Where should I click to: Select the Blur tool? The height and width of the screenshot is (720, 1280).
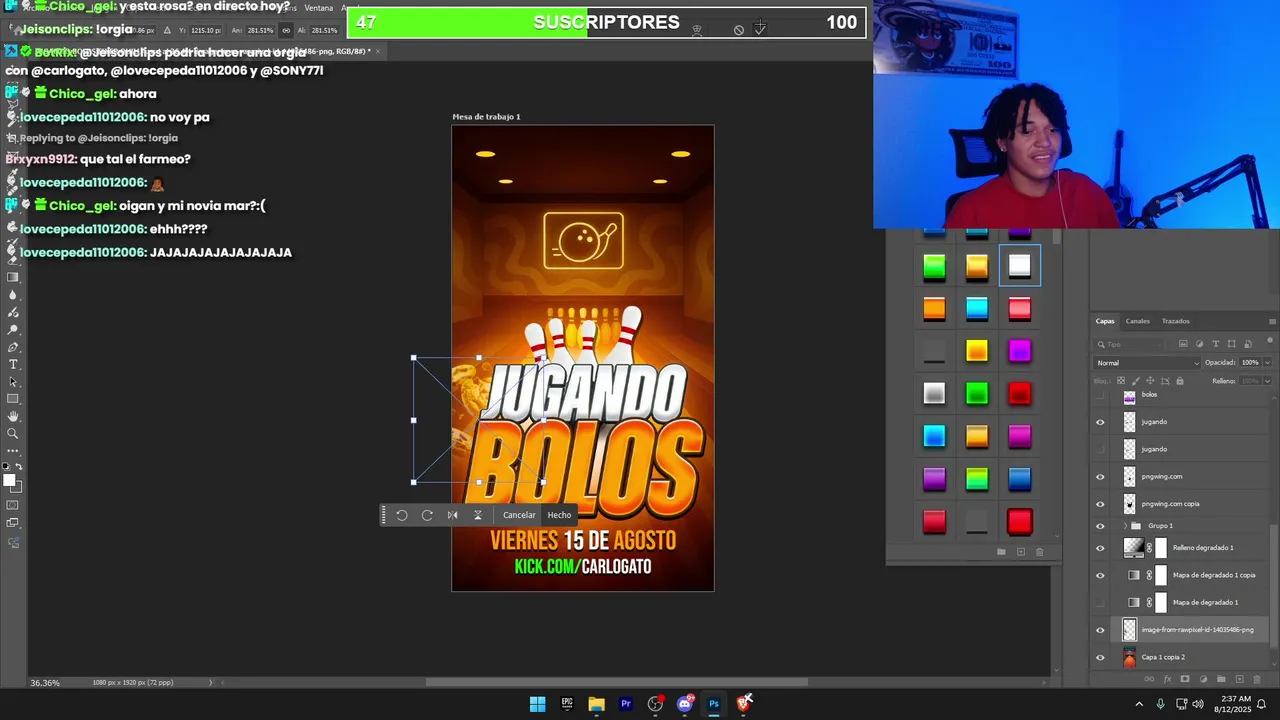13,295
